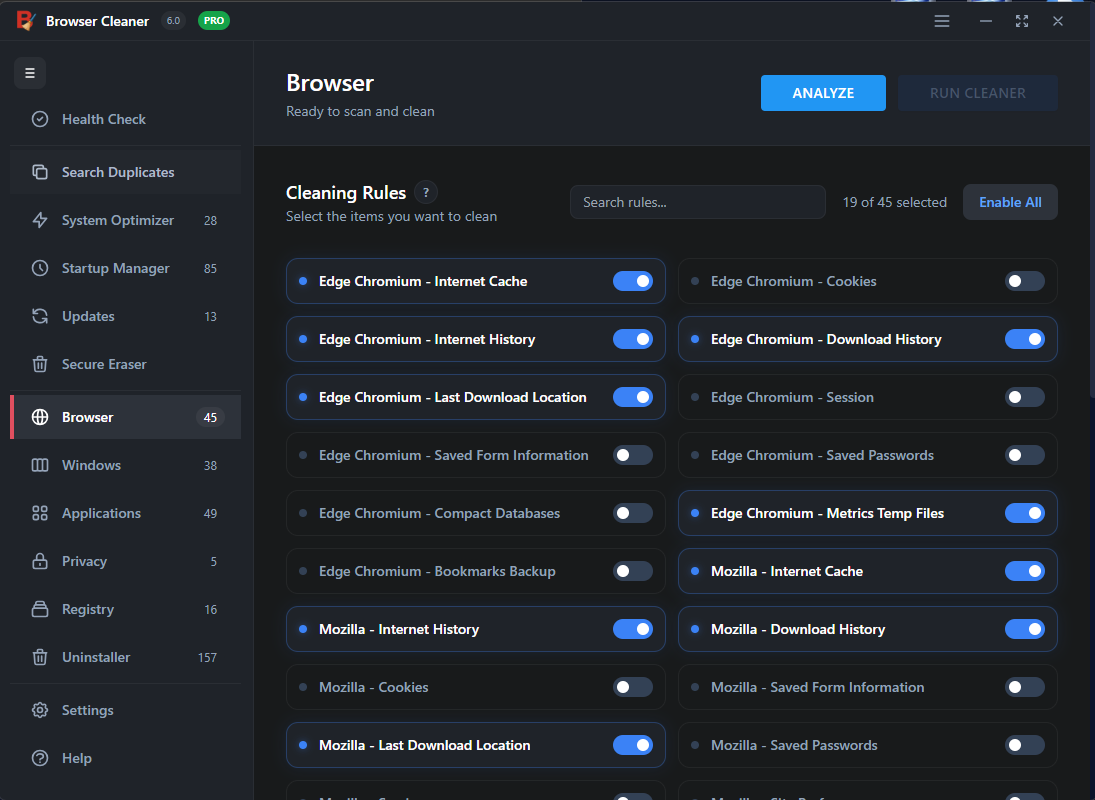Disable Edge Chromium Internet Cache toggle
The width and height of the screenshot is (1095, 800).
(x=632, y=282)
